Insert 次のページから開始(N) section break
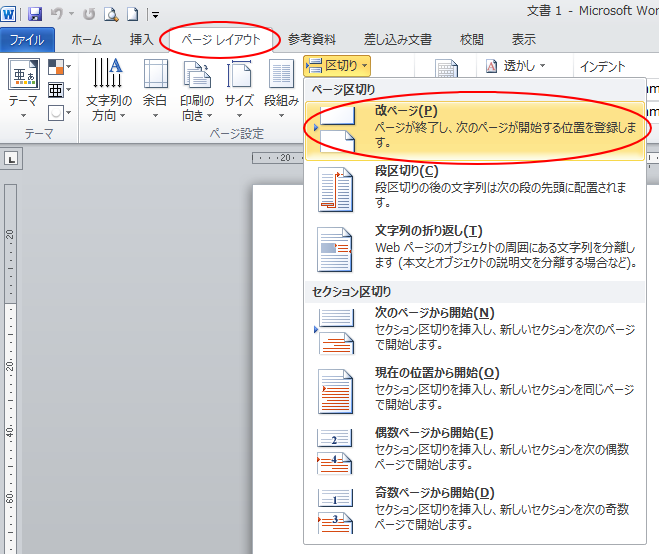The width and height of the screenshot is (659, 554). 475,332
